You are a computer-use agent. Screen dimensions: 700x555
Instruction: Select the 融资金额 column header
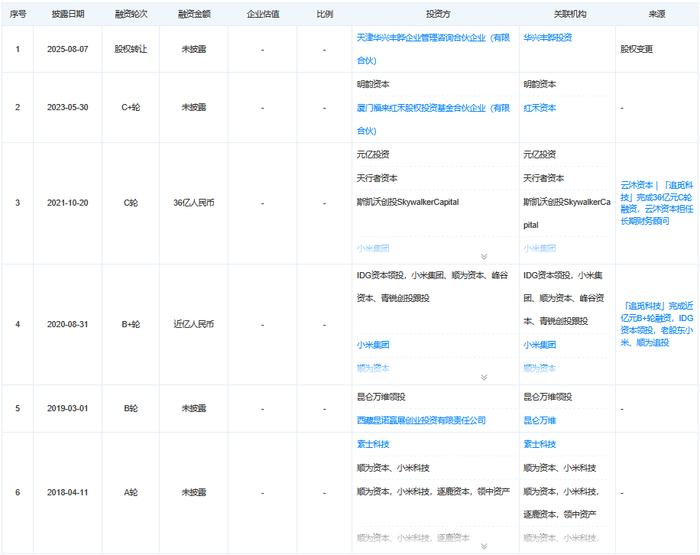[194, 14]
